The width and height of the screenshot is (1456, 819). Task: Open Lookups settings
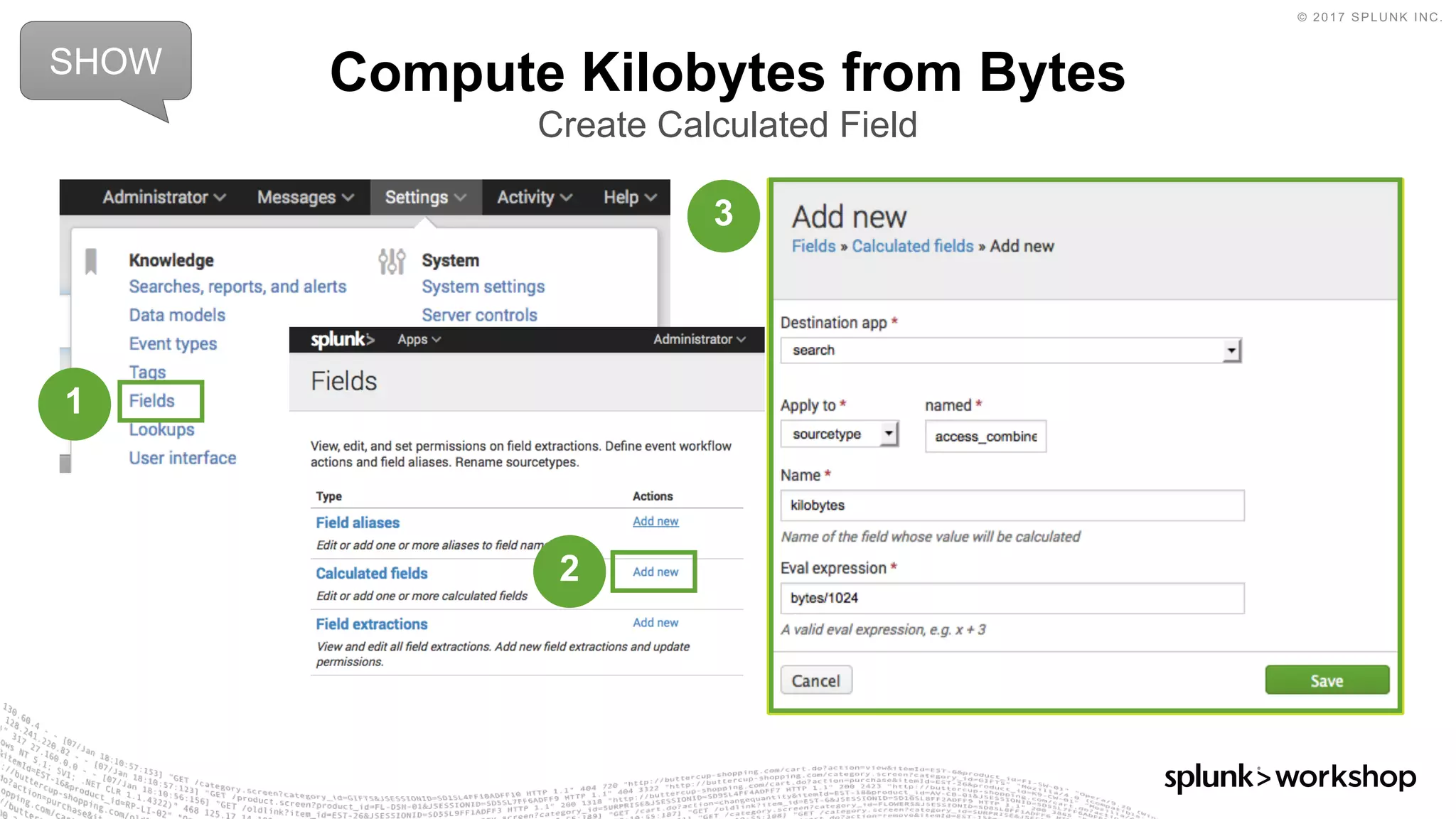tap(161, 429)
